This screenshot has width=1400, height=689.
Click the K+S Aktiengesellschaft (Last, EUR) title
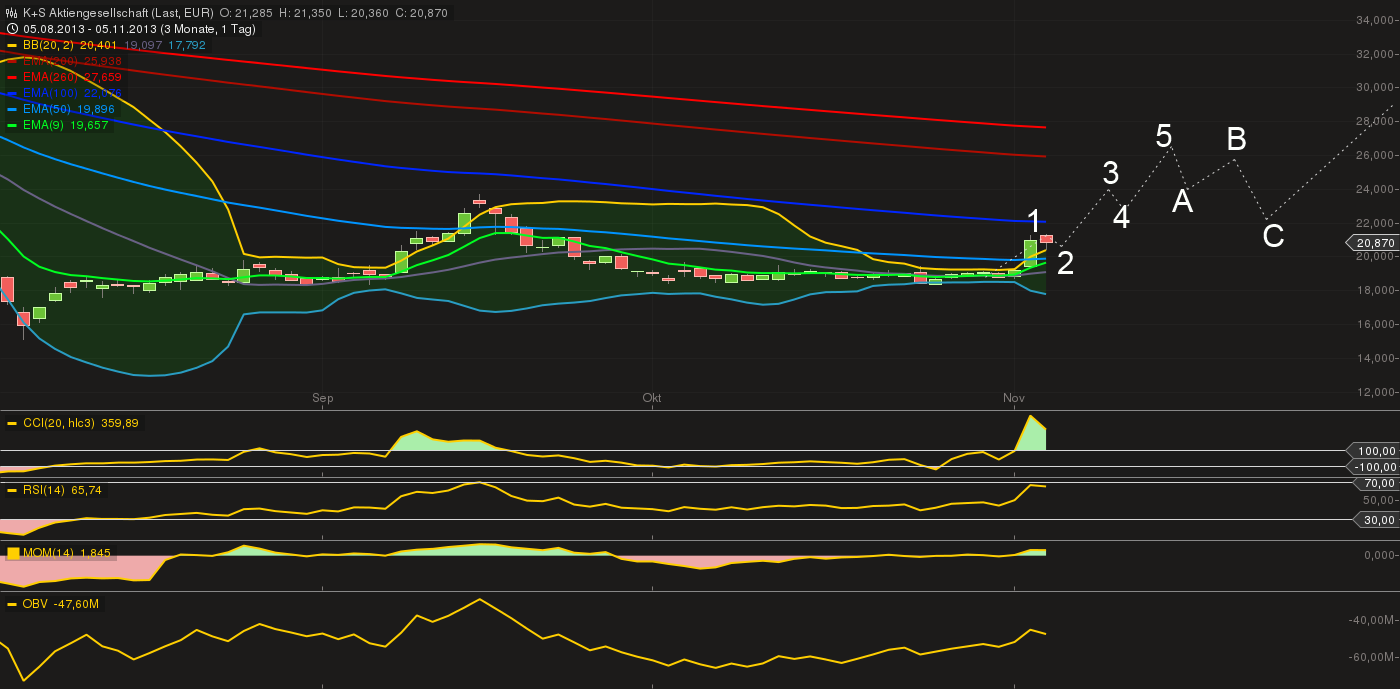pyautogui.click(x=117, y=13)
